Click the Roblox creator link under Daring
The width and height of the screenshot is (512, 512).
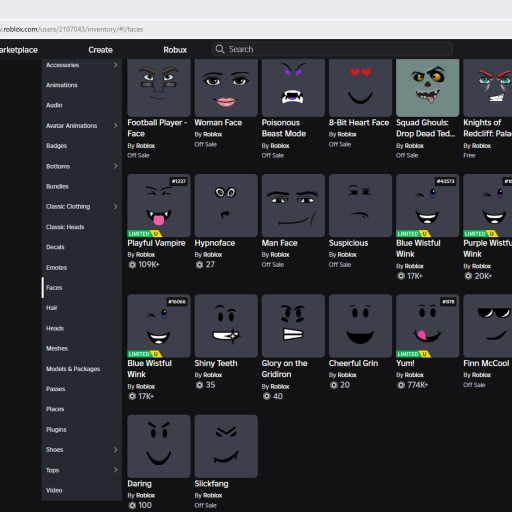point(146,495)
